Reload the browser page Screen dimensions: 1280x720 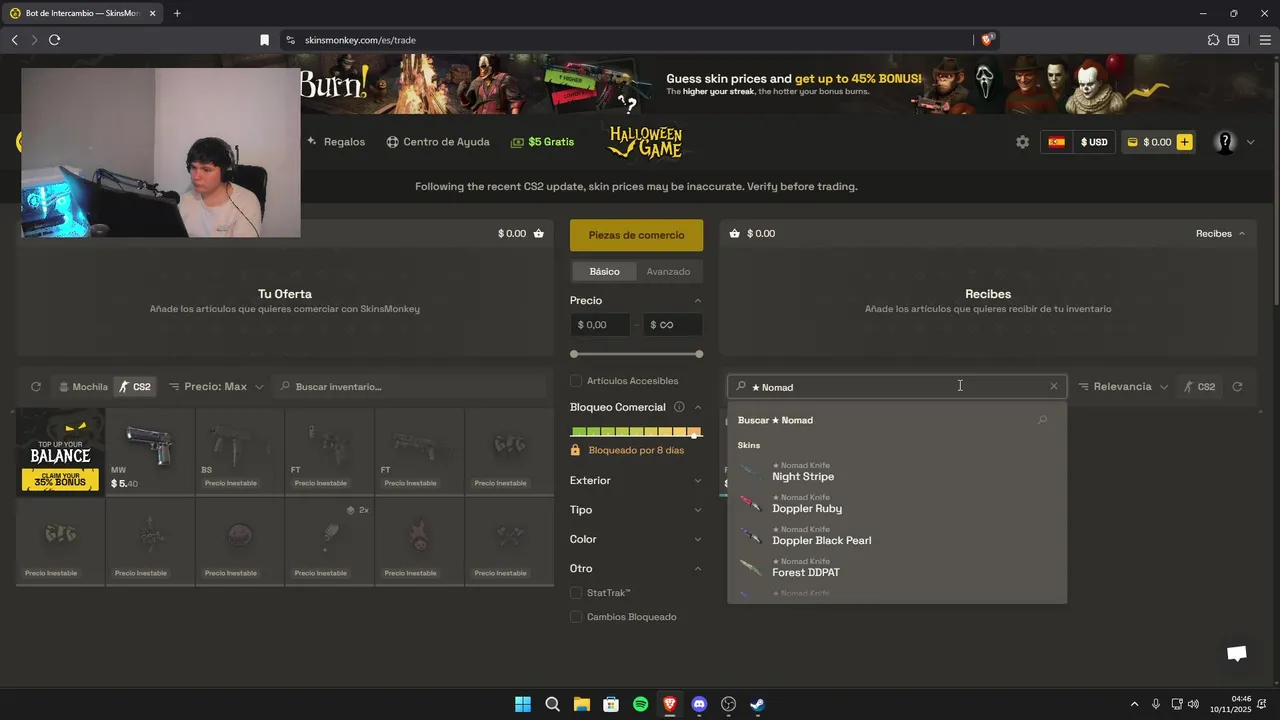(x=54, y=40)
